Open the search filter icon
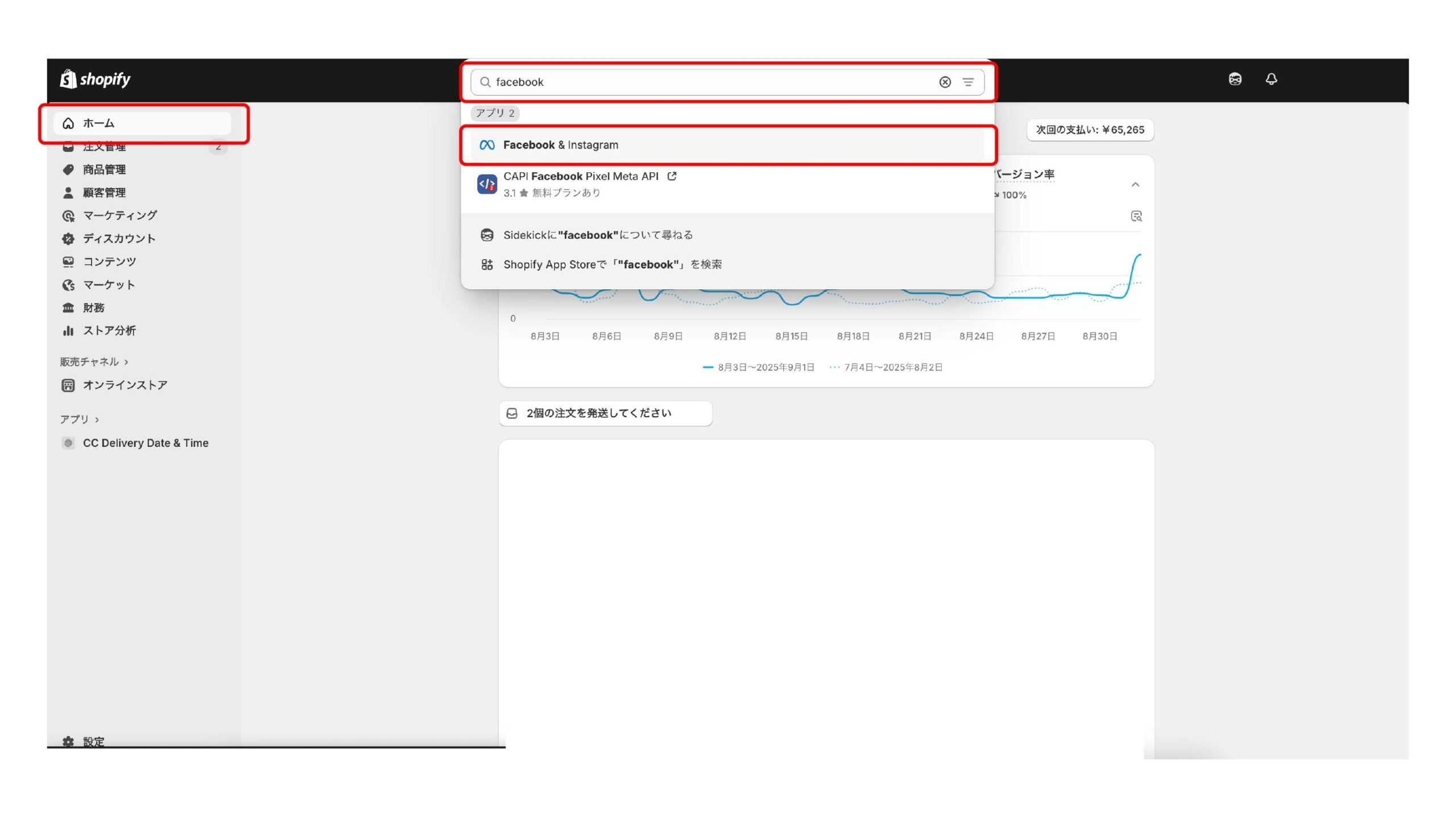This screenshot has width=1456, height=818. tap(968, 82)
